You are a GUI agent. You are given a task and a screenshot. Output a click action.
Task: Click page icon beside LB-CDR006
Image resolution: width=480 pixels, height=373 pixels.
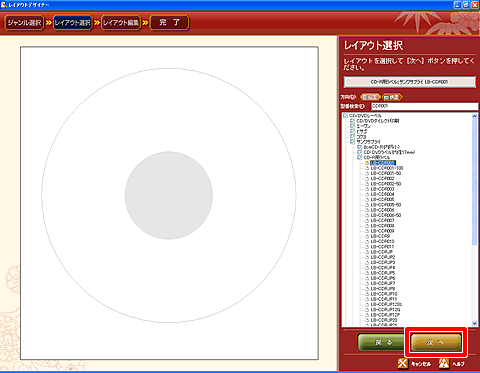click(x=367, y=210)
